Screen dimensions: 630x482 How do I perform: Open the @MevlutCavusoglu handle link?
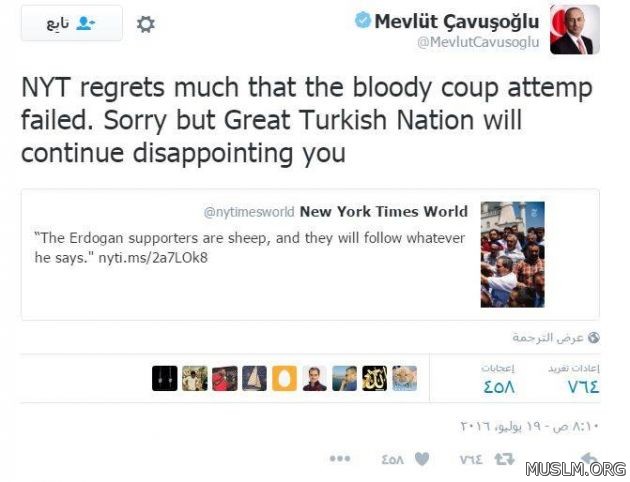[478, 42]
